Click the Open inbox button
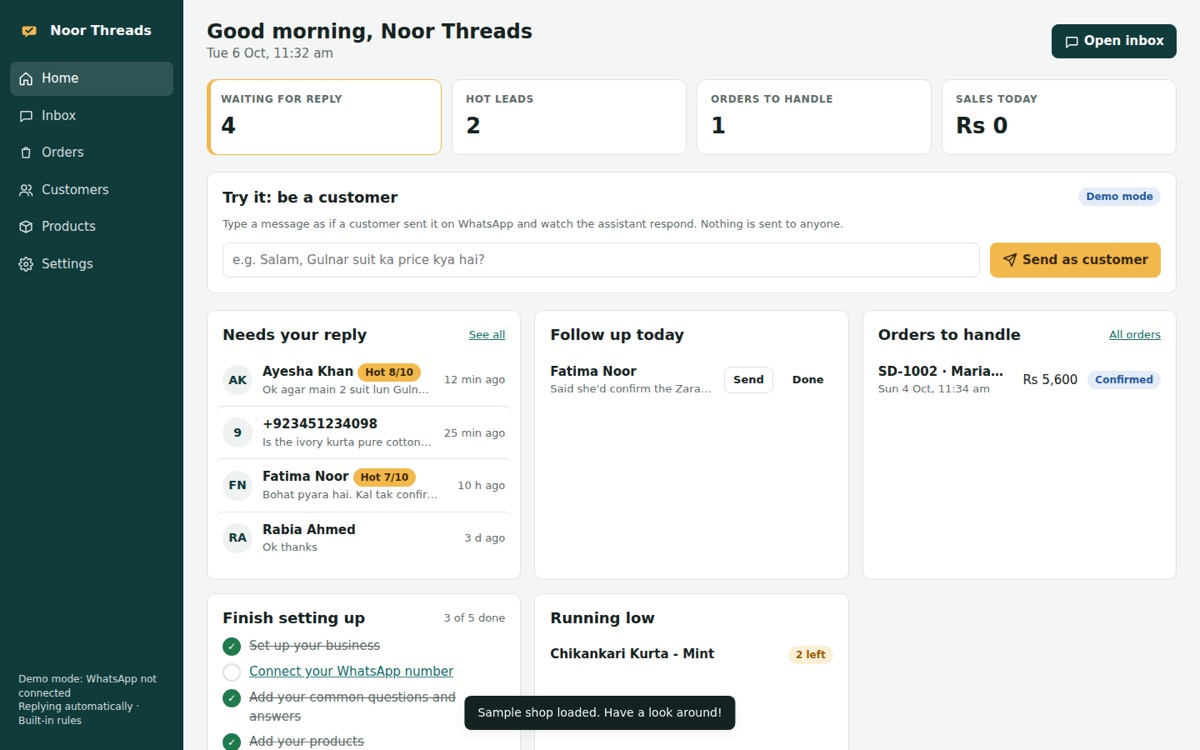The height and width of the screenshot is (750, 1200). 1114,41
